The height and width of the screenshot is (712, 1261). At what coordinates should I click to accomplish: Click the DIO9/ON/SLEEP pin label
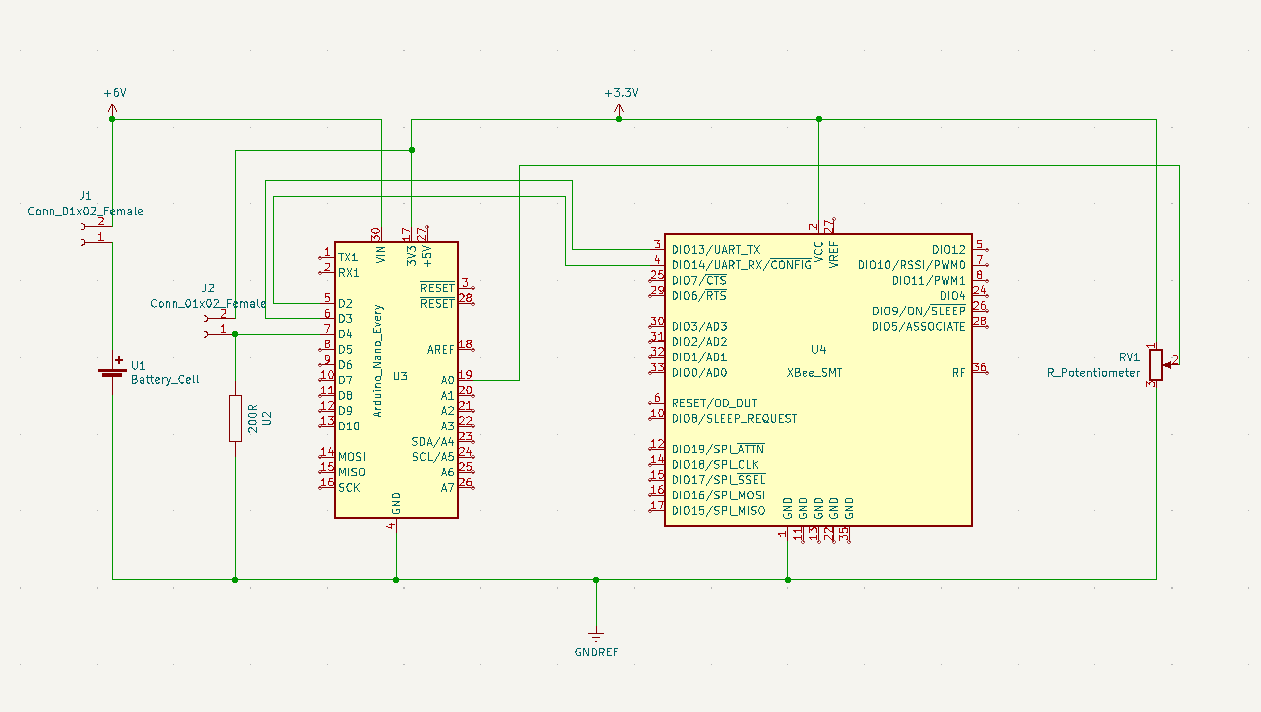(919, 311)
